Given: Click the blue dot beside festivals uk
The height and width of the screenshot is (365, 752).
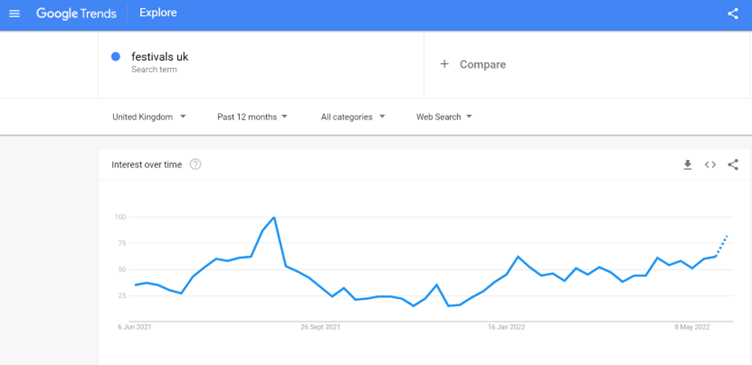Looking at the screenshot, I should click(116, 57).
